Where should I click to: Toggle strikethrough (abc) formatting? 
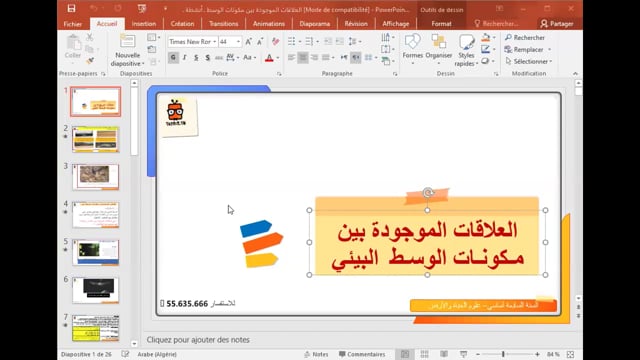(219, 58)
